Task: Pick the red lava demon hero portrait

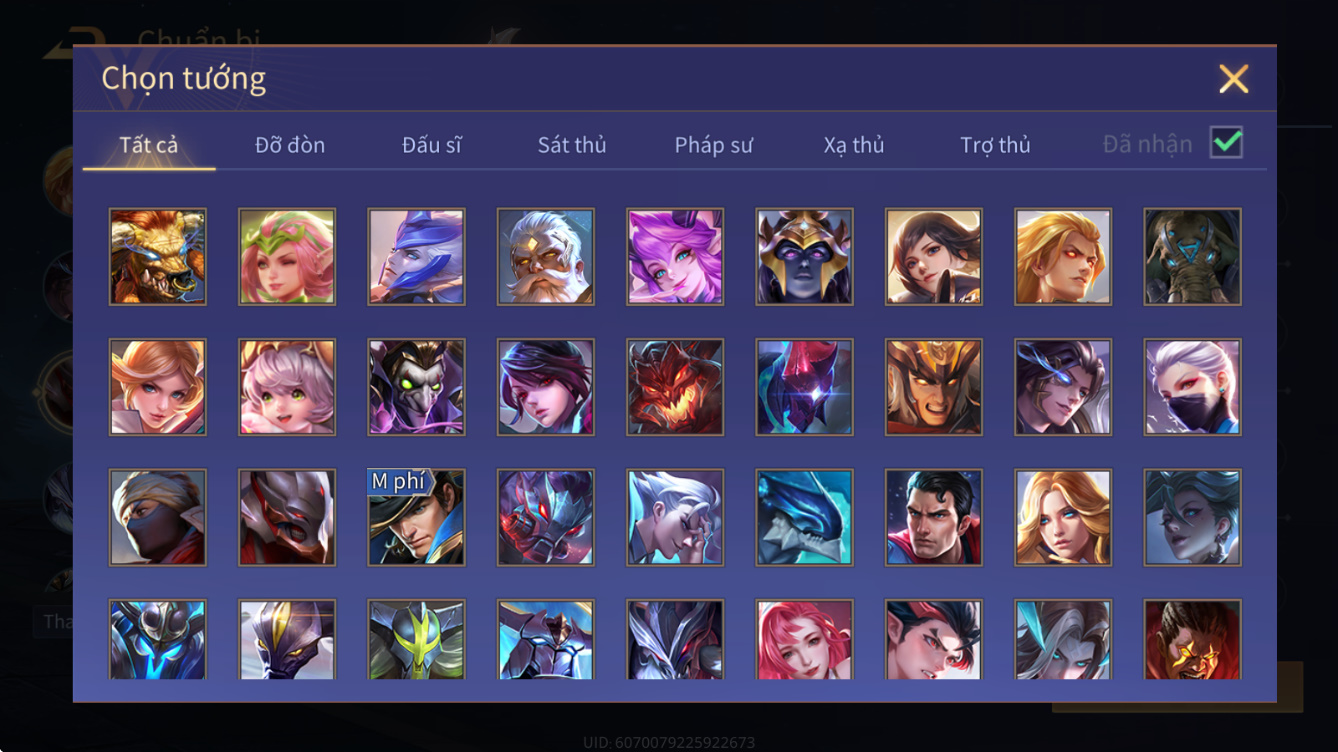Action: [x=675, y=387]
